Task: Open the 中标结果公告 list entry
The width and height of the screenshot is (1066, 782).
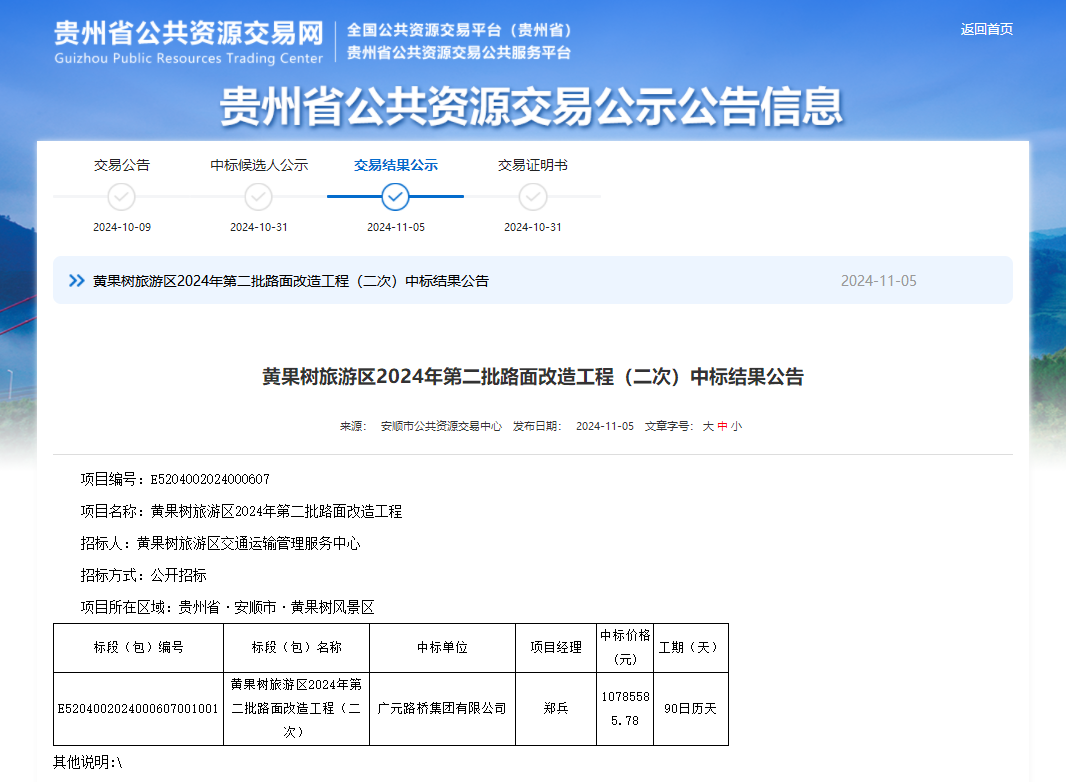Action: (x=291, y=281)
